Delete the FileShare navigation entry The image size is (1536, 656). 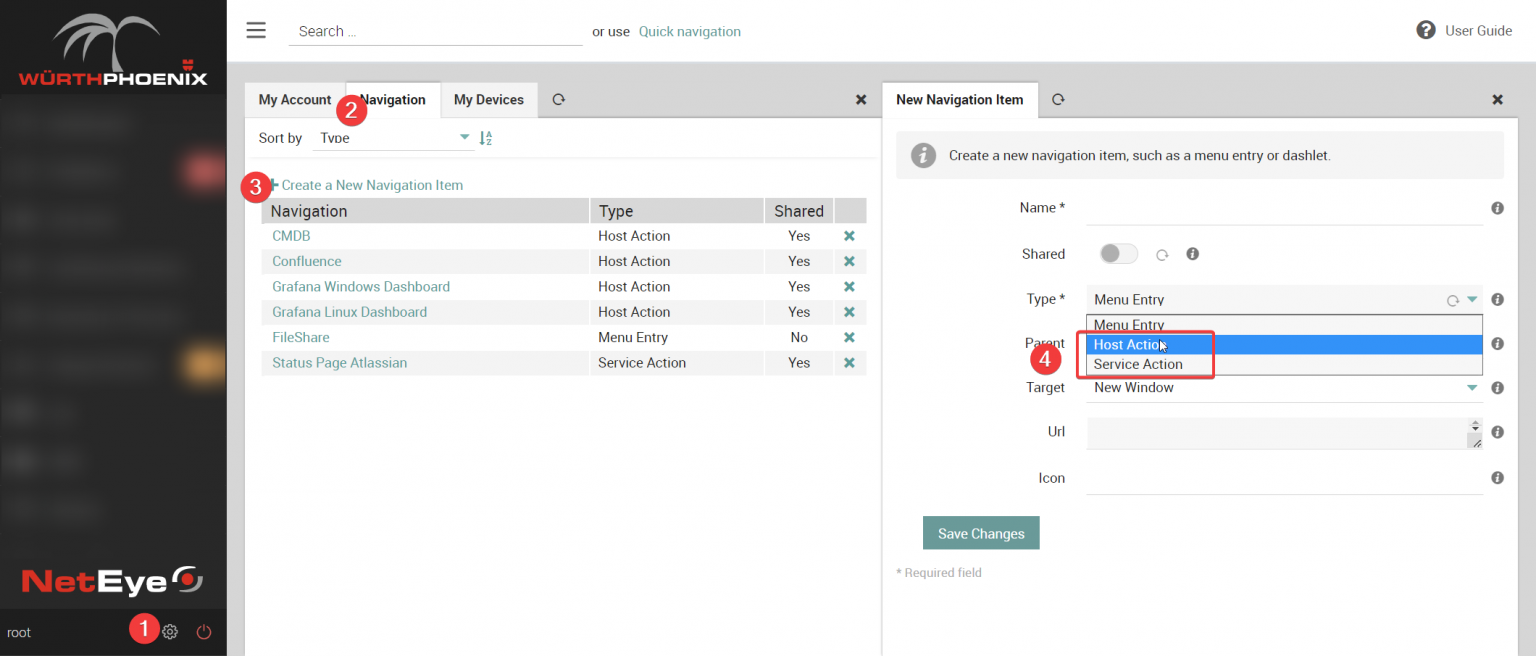tap(850, 337)
